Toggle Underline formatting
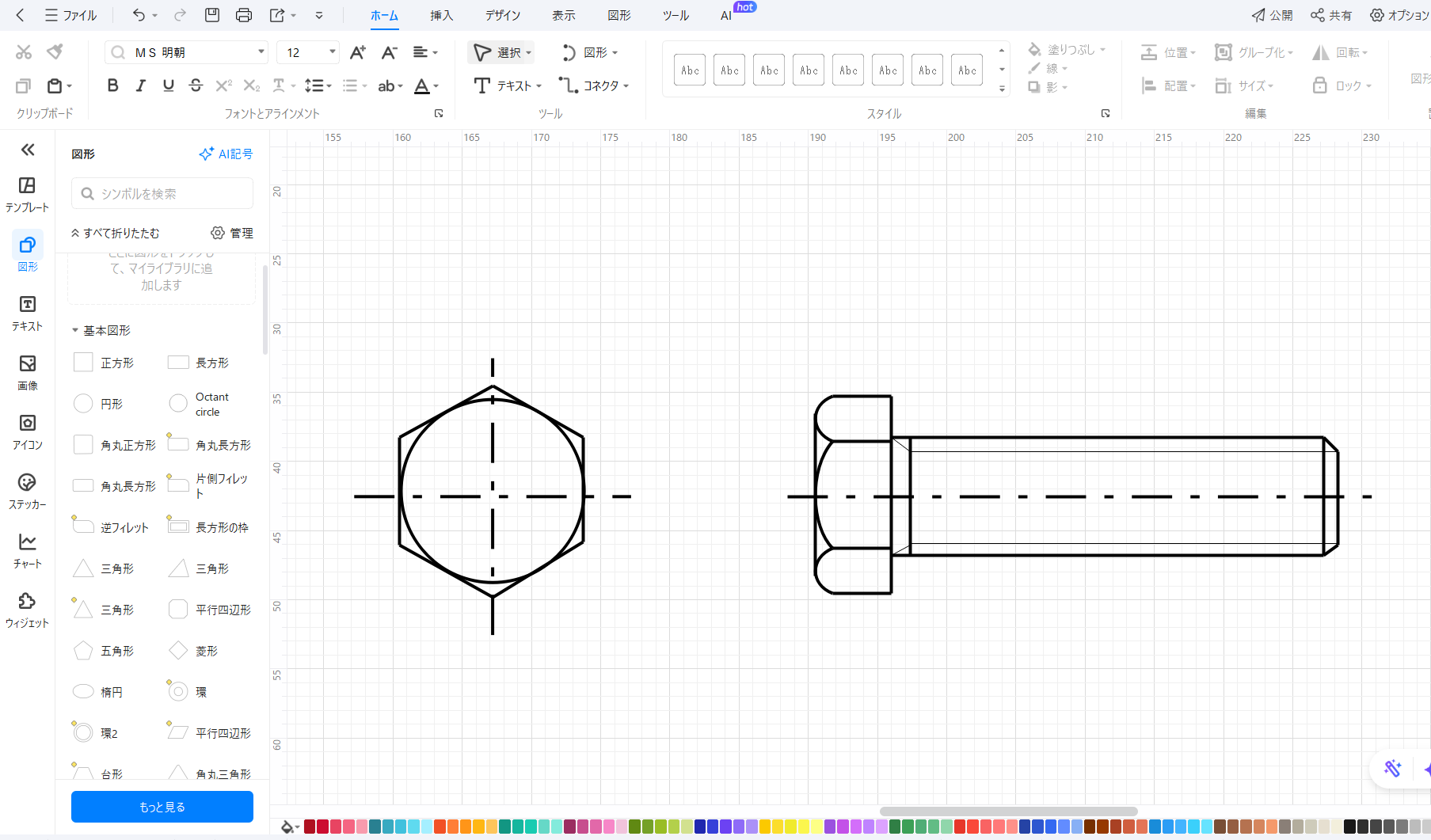Viewport: 1431px width, 840px height. (x=168, y=86)
